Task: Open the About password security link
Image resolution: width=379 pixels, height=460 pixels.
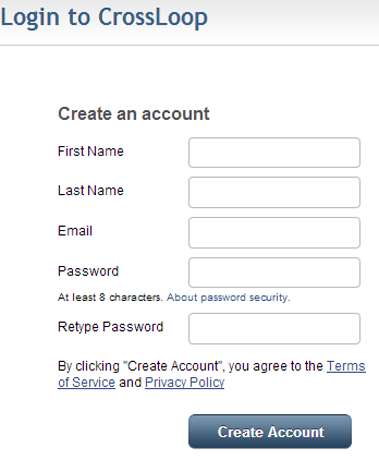Action: 228,297
